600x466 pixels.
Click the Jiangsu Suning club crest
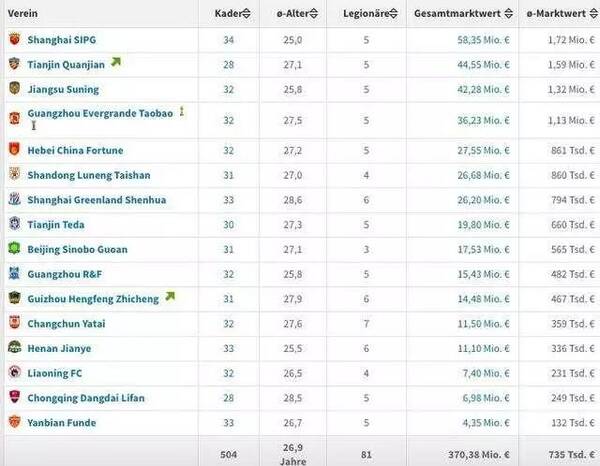[14, 88]
